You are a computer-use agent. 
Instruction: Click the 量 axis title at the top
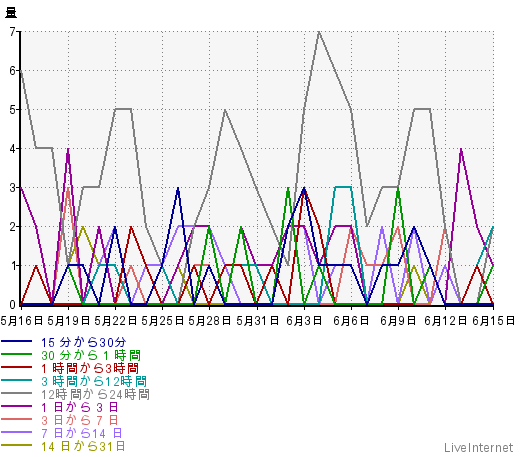point(11,13)
